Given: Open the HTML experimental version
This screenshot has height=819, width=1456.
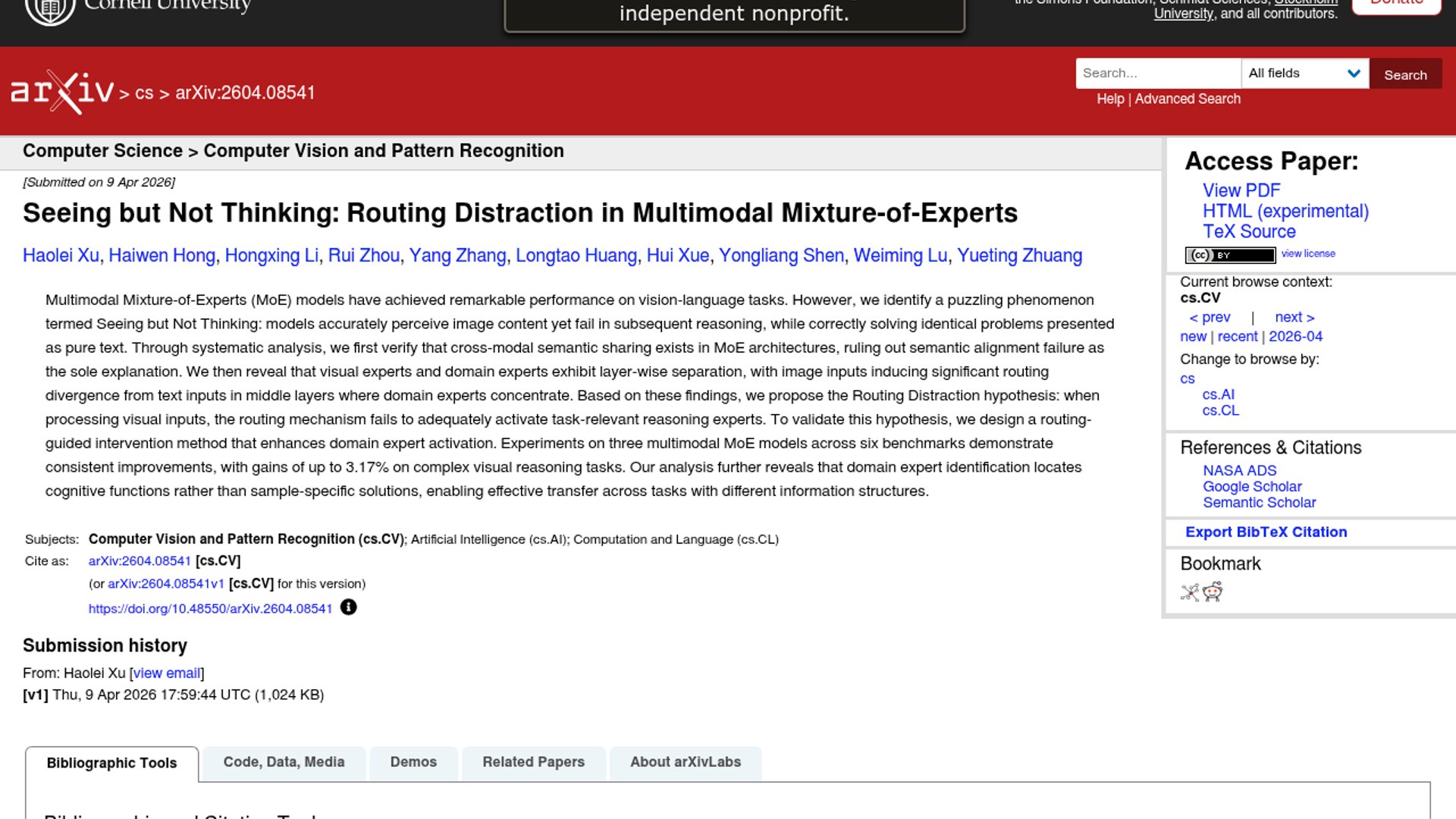Looking at the screenshot, I should (1285, 211).
